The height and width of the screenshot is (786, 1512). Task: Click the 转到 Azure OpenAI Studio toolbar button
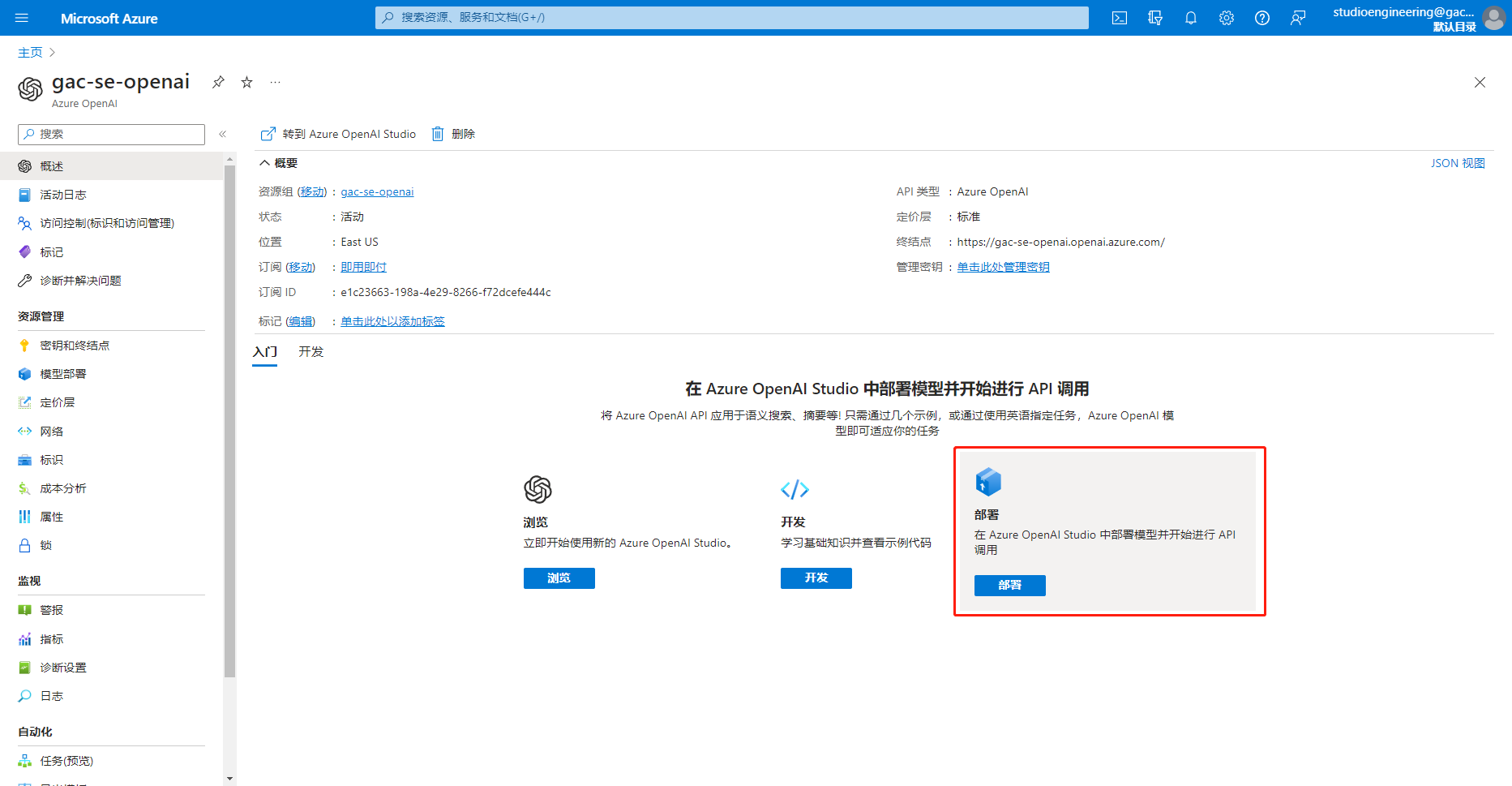[x=338, y=134]
